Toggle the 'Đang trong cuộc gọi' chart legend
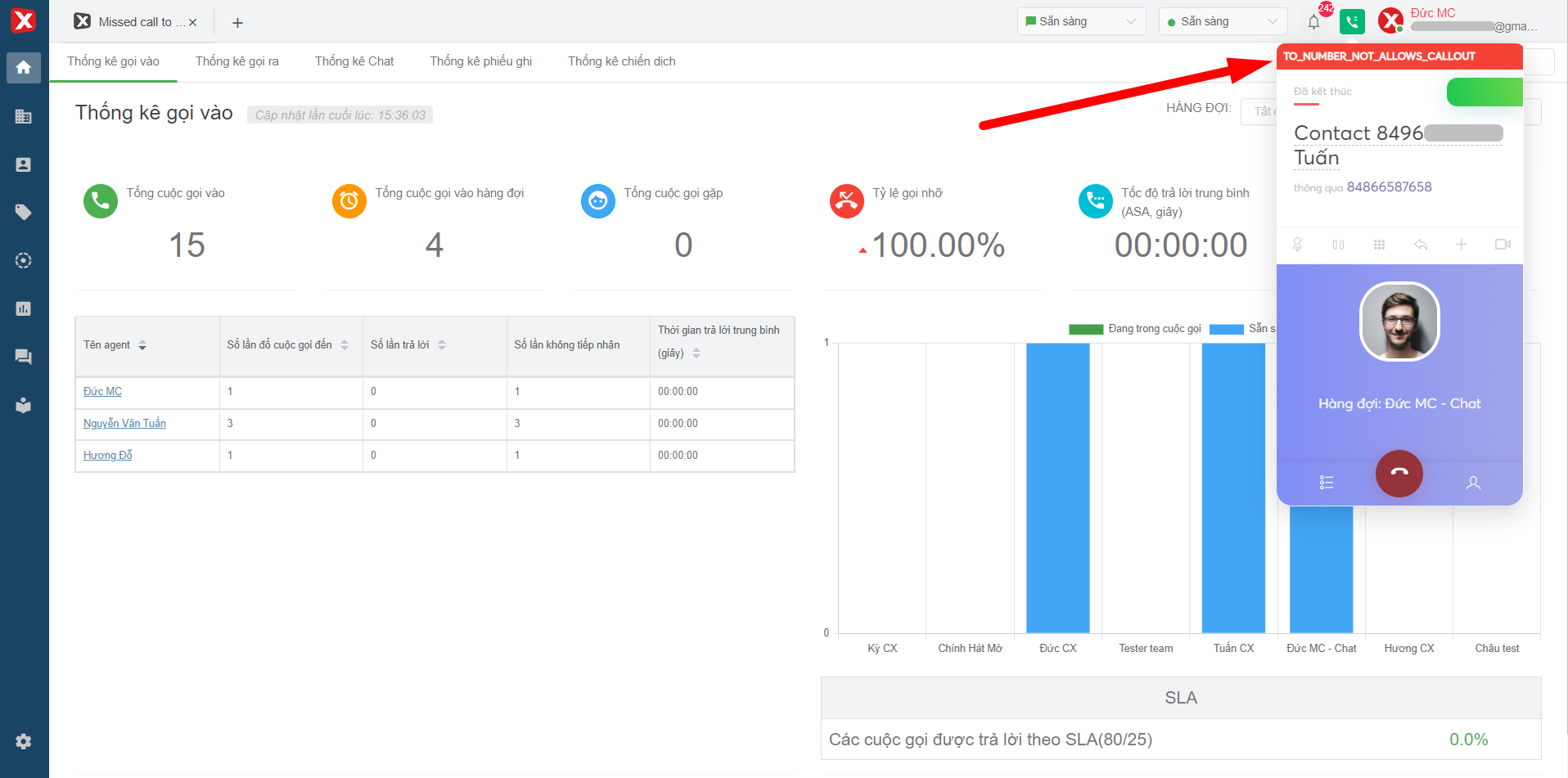Screen dimensions: 1568x778 (x=1135, y=329)
